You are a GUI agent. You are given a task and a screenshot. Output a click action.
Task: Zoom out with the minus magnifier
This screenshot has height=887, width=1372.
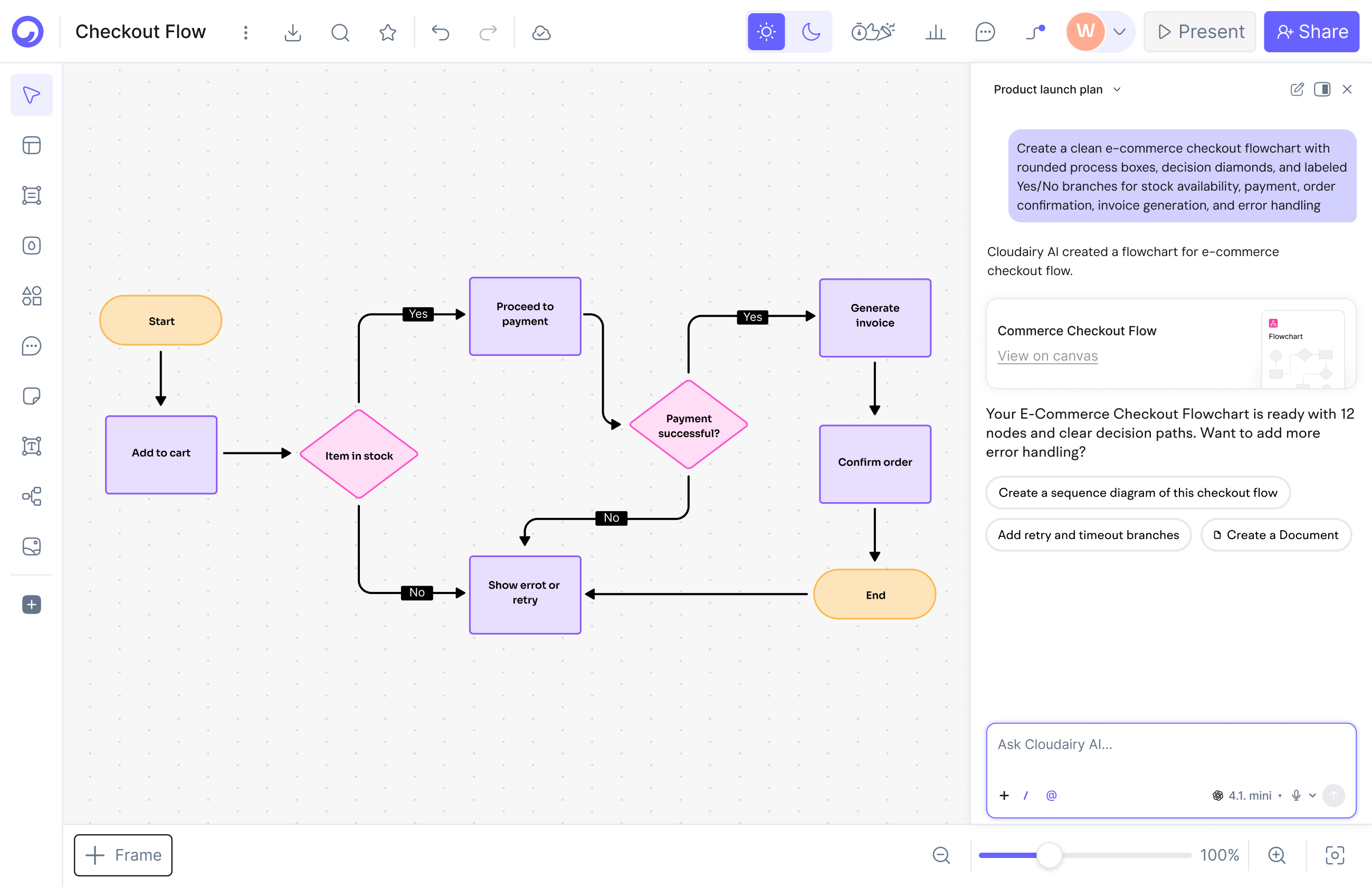[x=941, y=855]
